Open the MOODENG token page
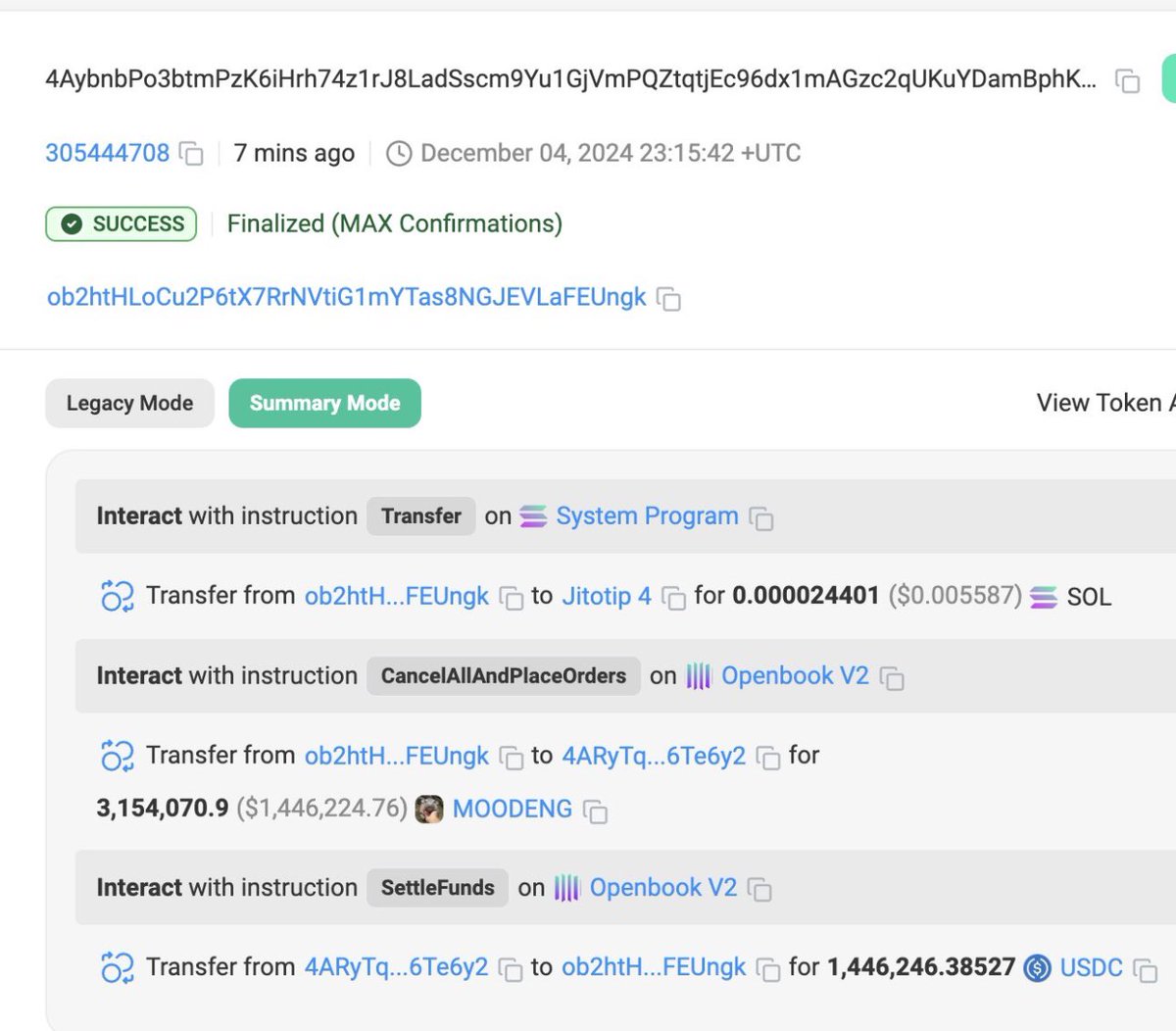Viewport: 1176px width, 1031px height. [x=512, y=809]
